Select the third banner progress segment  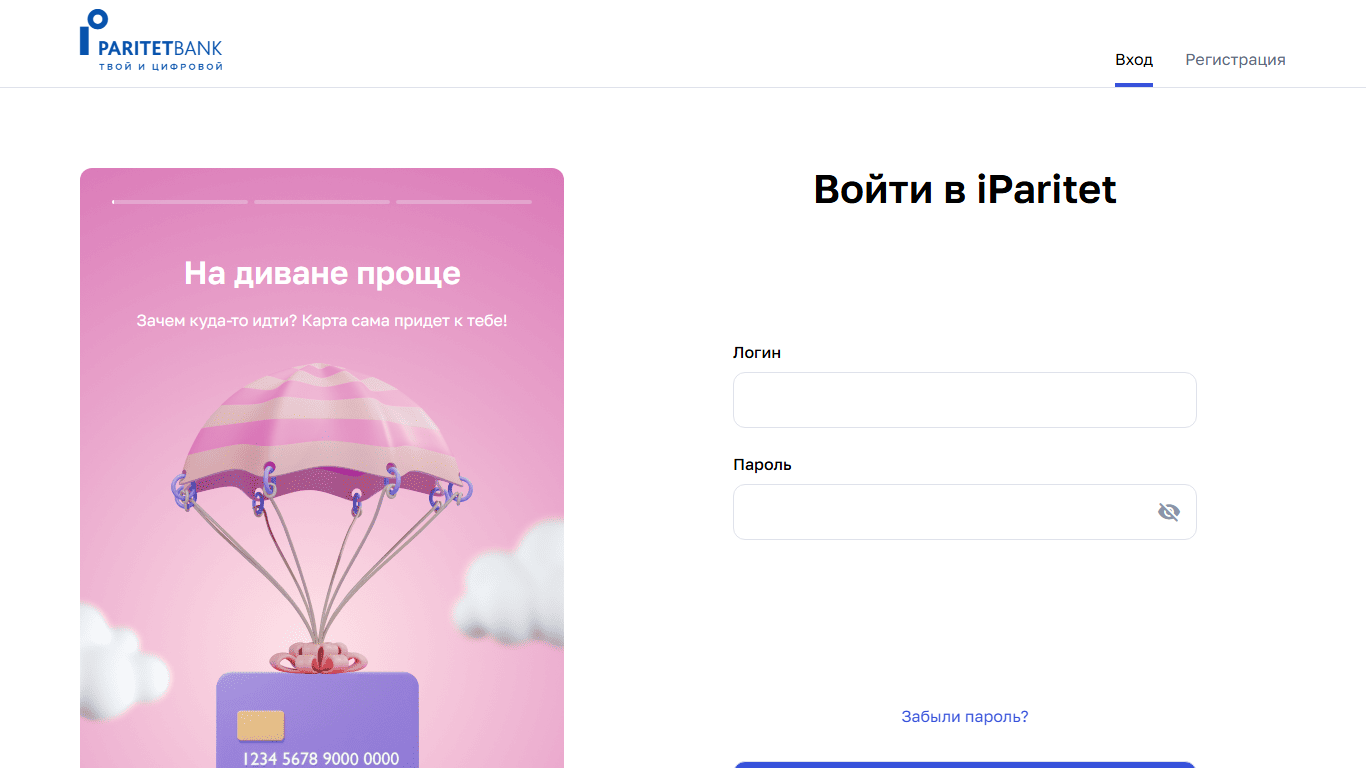click(x=464, y=202)
